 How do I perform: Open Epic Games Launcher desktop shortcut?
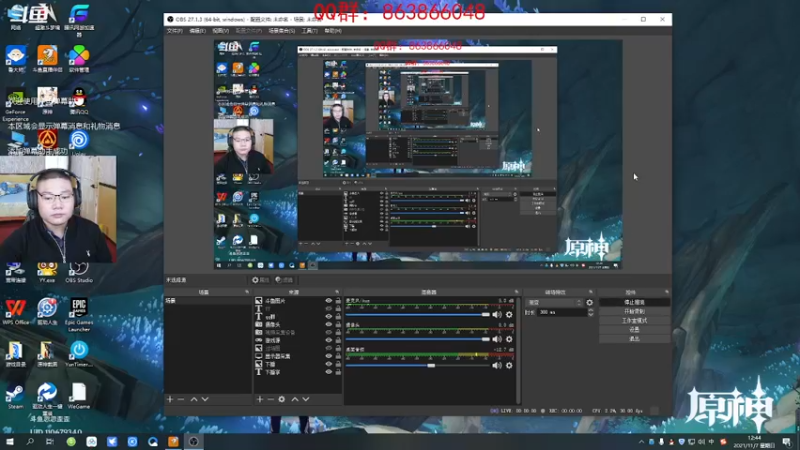click(x=79, y=315)
